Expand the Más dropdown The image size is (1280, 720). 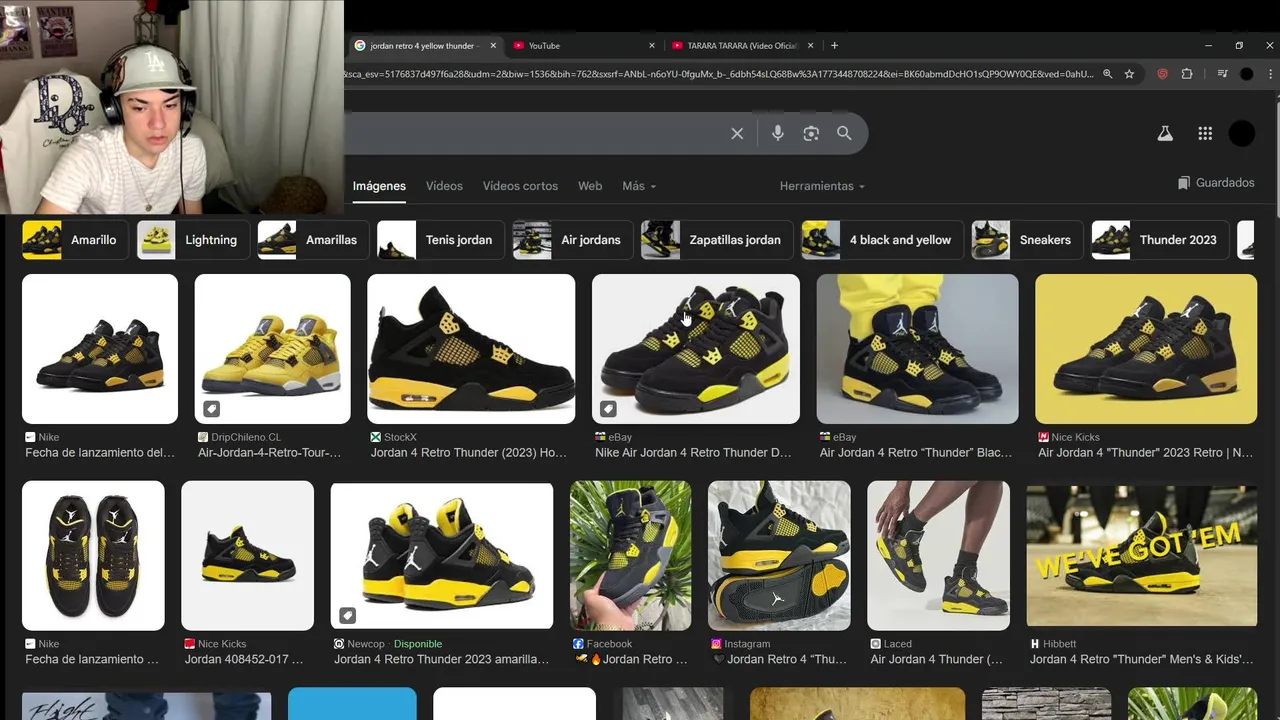click(x=639, y=186)
